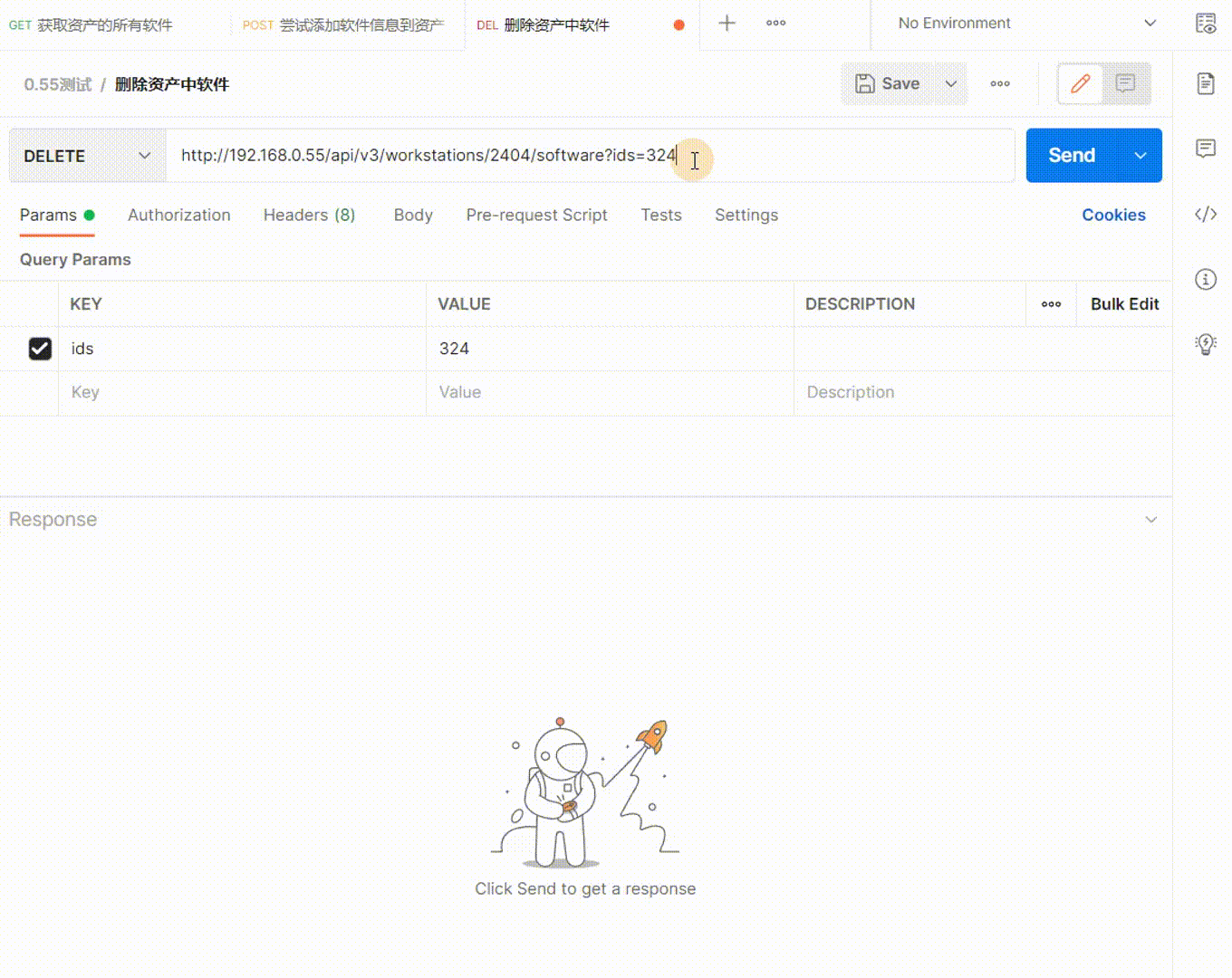
Task: Click Bulk Edit
Action: [x=1124, y=304]
